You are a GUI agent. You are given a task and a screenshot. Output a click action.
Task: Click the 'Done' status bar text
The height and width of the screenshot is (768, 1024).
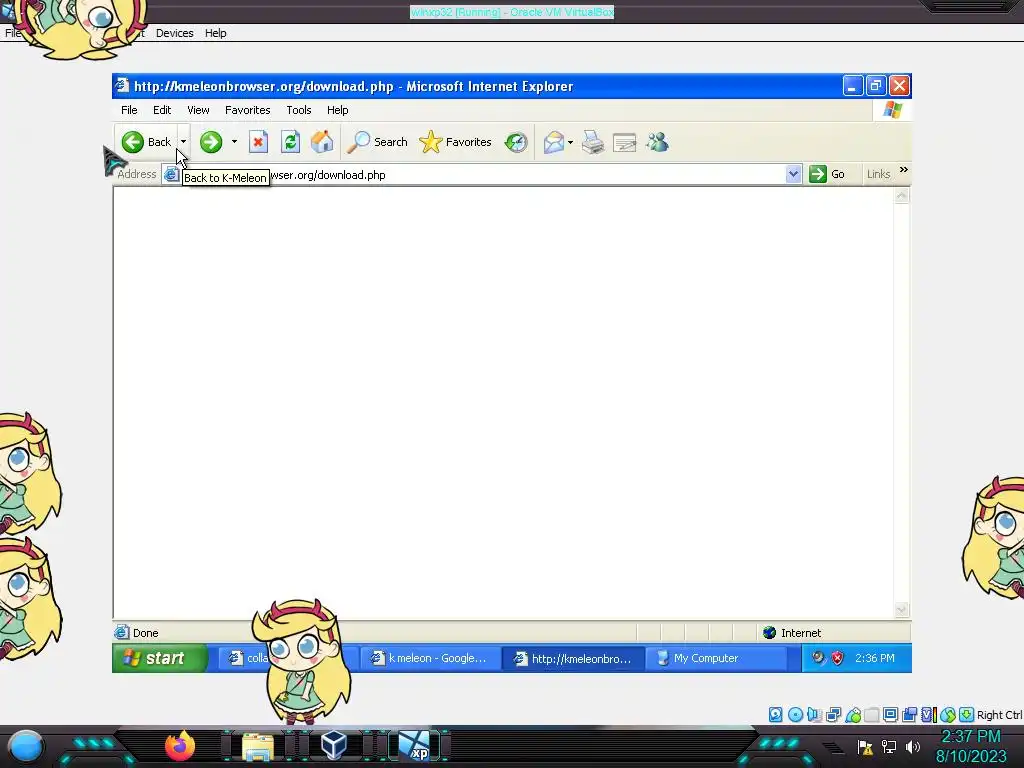click(x=146, y=633)
